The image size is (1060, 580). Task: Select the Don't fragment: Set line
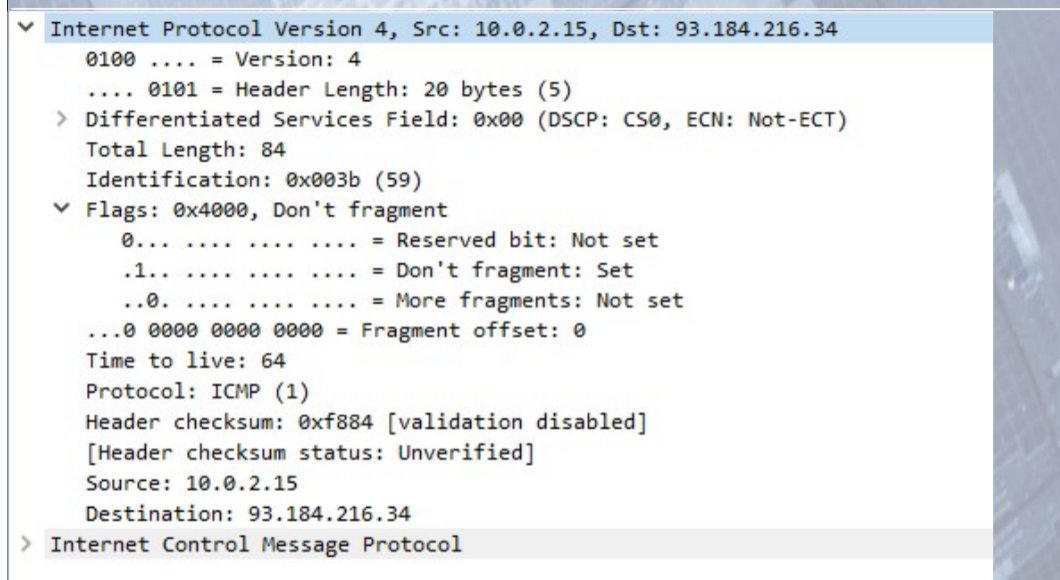tap(377, 270)
